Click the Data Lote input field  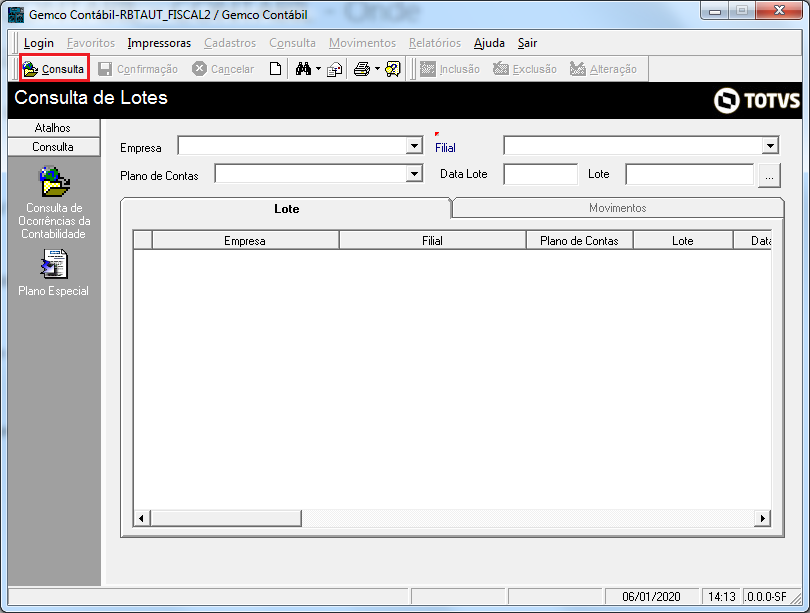pyautogui.click(x=540, y=174)
